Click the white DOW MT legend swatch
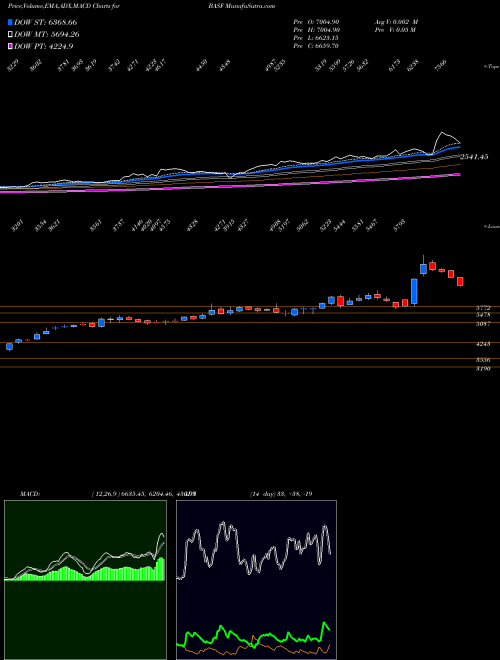This screenshot has width=500, height=660. pos(11,35)
